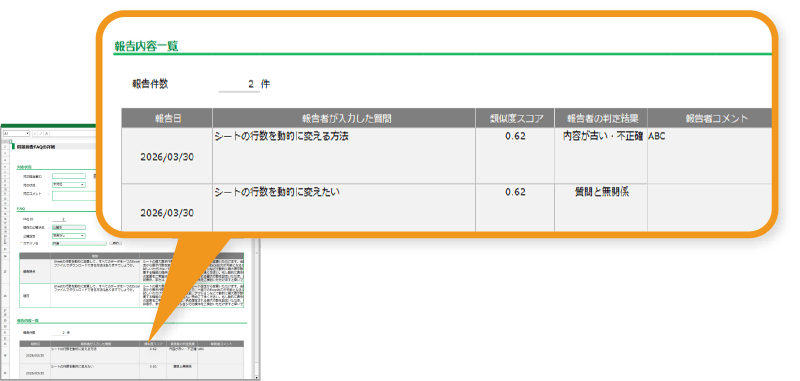Click the formula bar confirm checkmark icon
This screenshot has width=800, height=381.
[41, 134]
